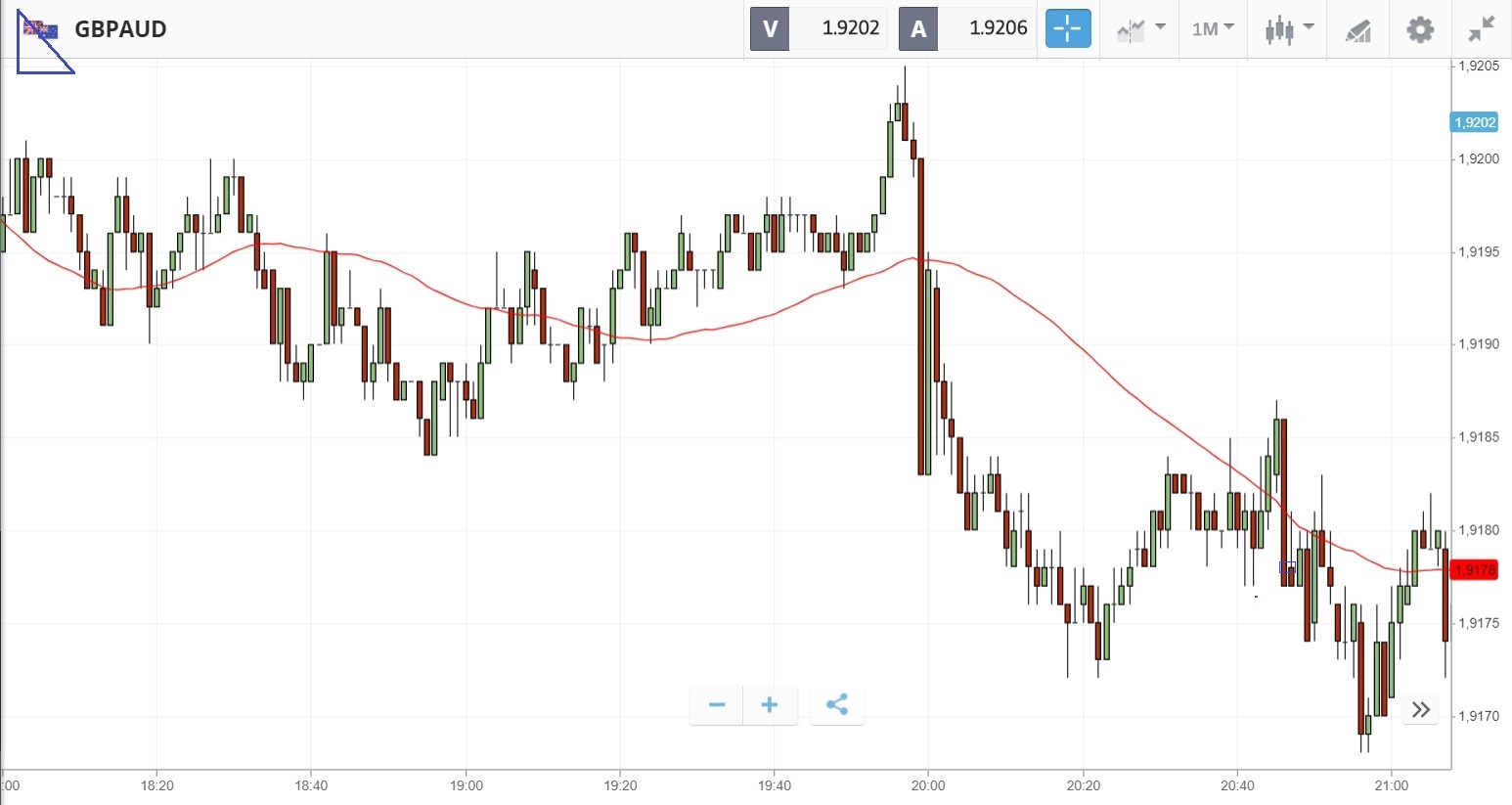Click the share chart icon
The image size is (1512, 805).
(x=837, y=705)
